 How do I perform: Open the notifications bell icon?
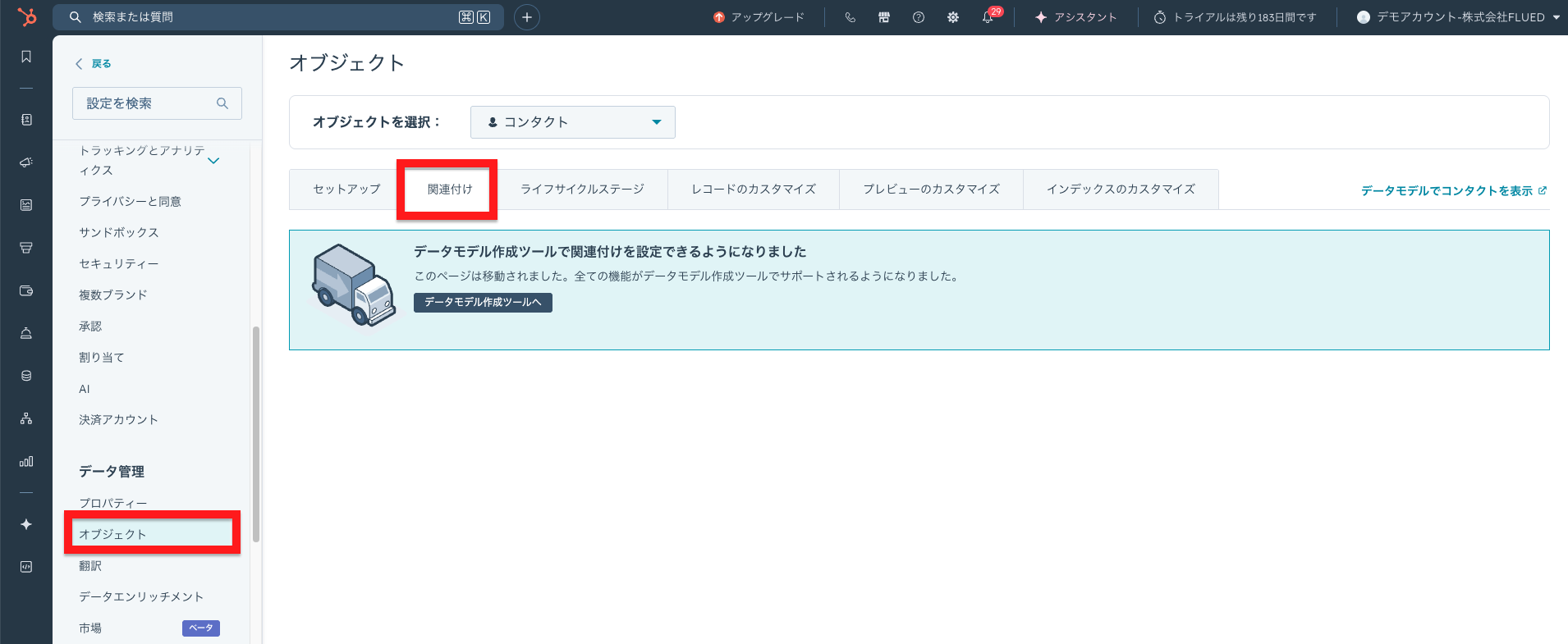point(988,17)
